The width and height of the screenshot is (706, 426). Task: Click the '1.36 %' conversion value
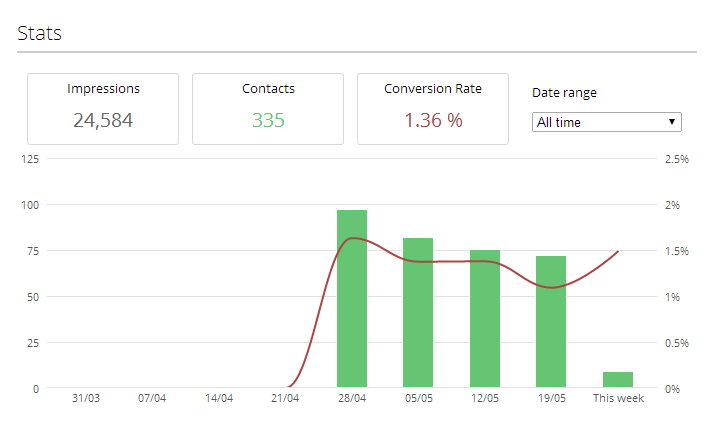(433, 120)
